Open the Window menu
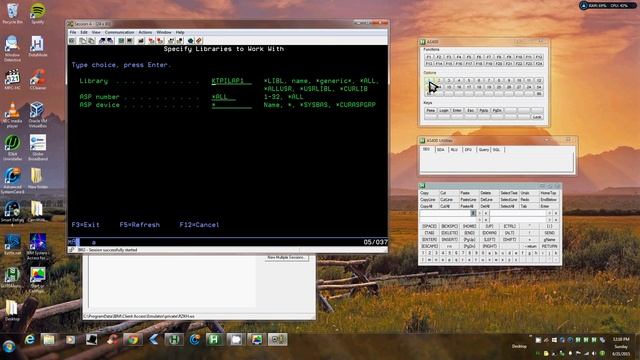This screenshot has height=360, width=640. [164, 32]
